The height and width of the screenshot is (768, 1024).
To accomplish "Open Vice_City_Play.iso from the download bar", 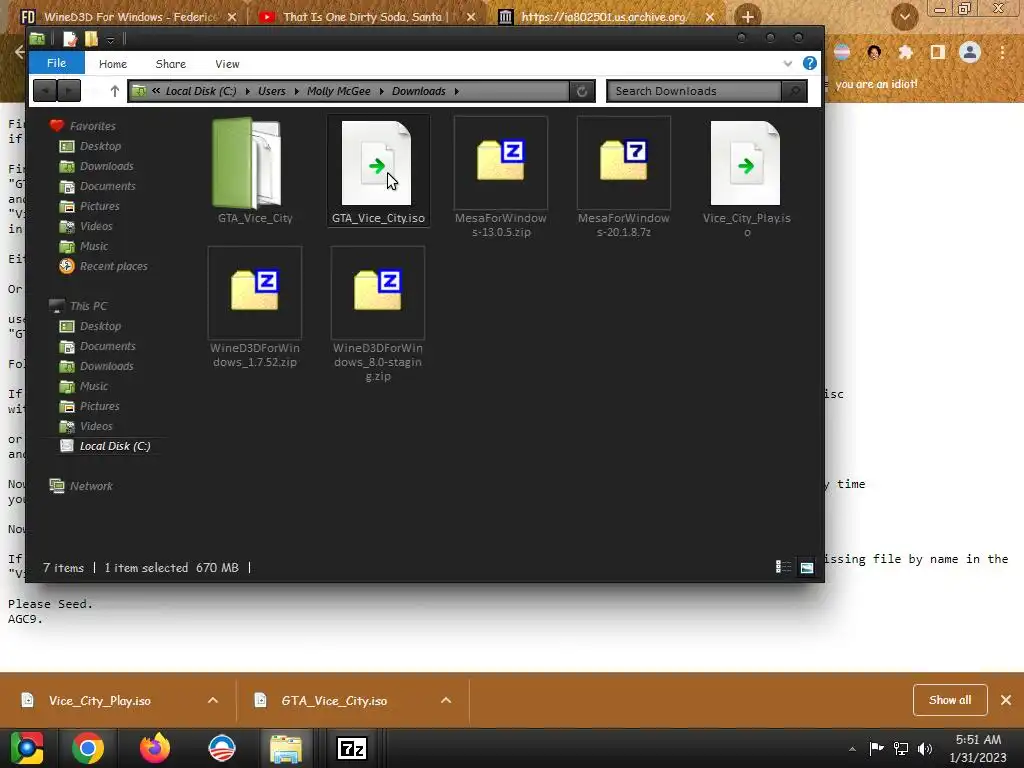I will [x=99, y=701].
